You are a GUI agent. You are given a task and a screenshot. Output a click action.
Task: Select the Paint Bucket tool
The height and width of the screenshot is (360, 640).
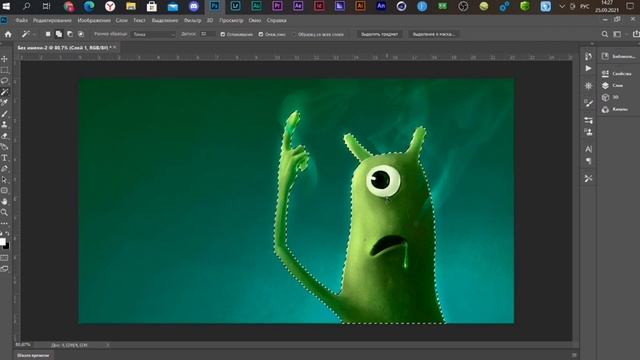coord(4,147)
